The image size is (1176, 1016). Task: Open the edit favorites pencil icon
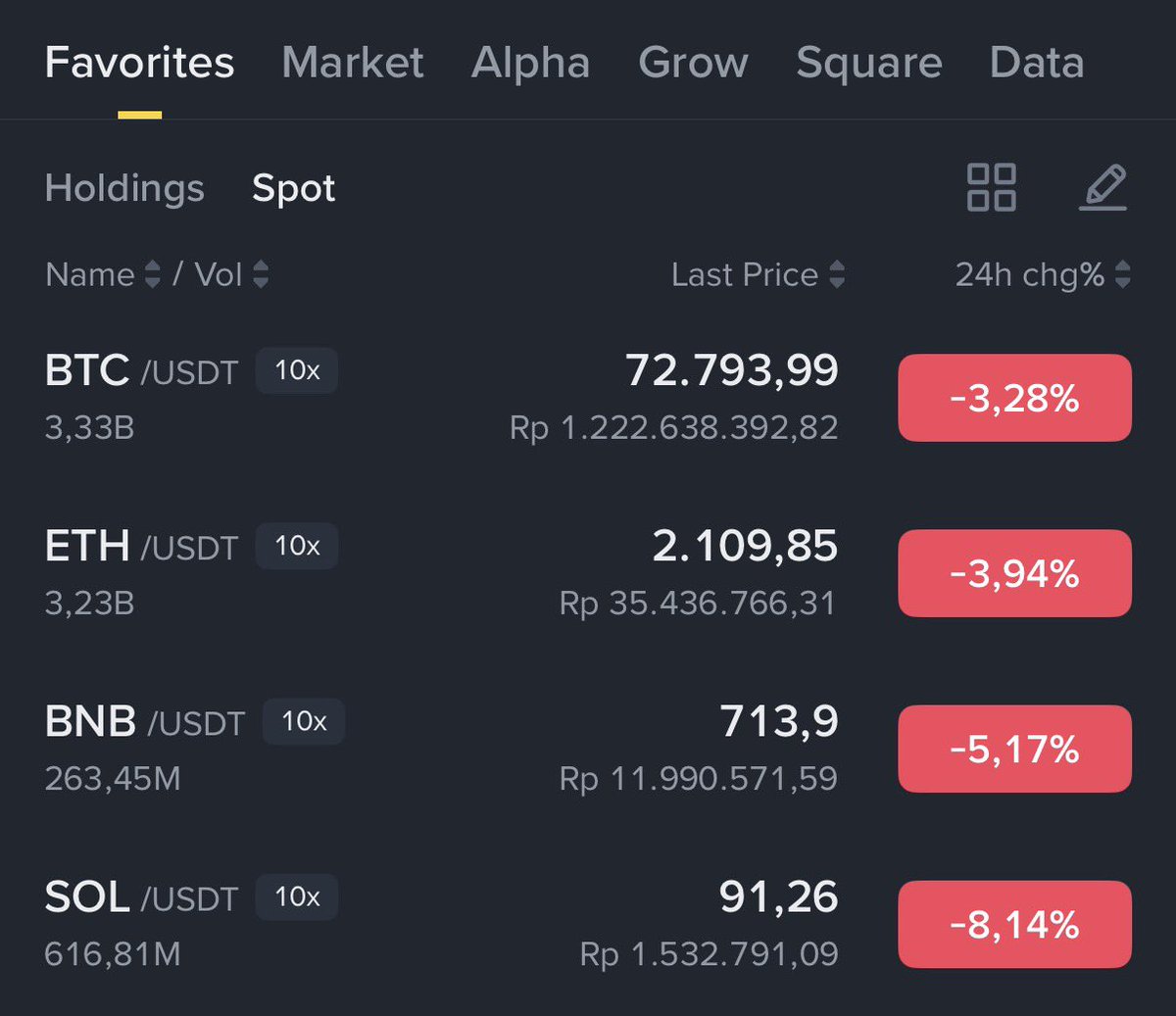pyautogui.click(x=1103, y=187)
